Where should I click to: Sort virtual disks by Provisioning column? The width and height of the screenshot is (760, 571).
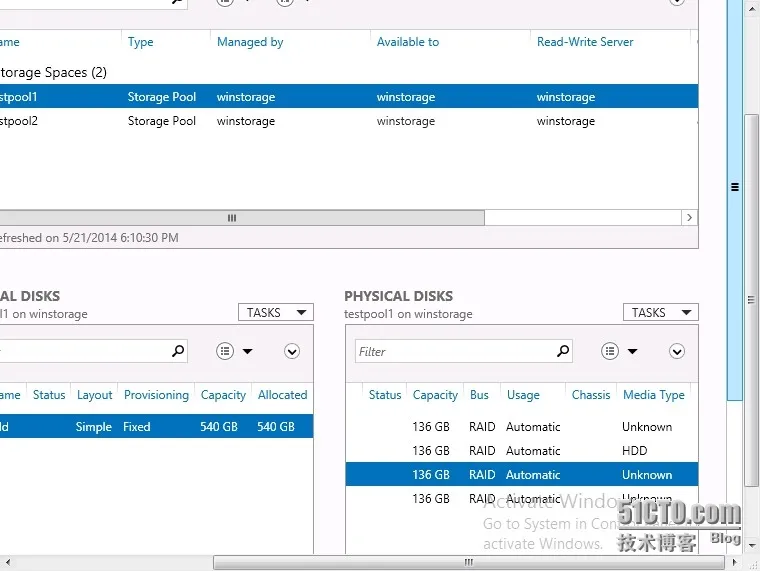click(x=157, y=395)
